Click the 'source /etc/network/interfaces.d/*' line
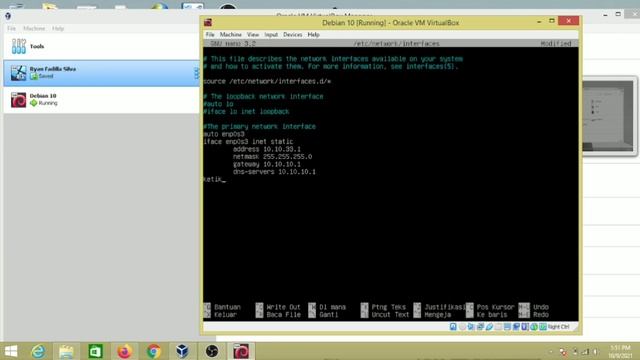This screenshot has width=640, height=360. point(267,82)
